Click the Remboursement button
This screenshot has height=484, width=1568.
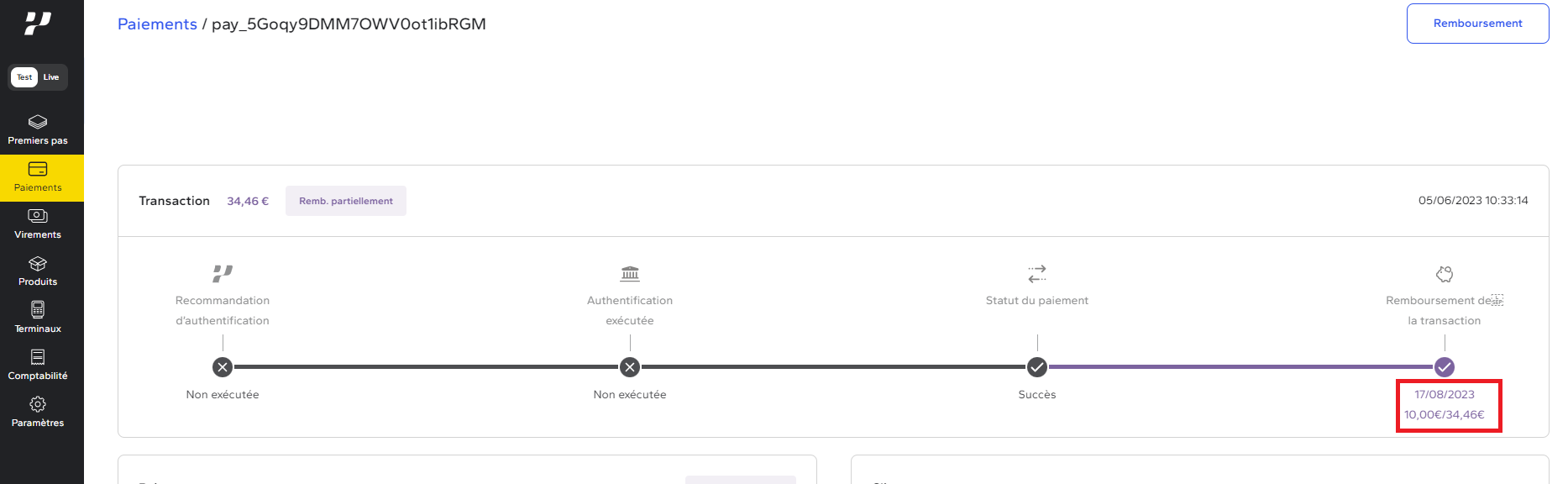1477,24
